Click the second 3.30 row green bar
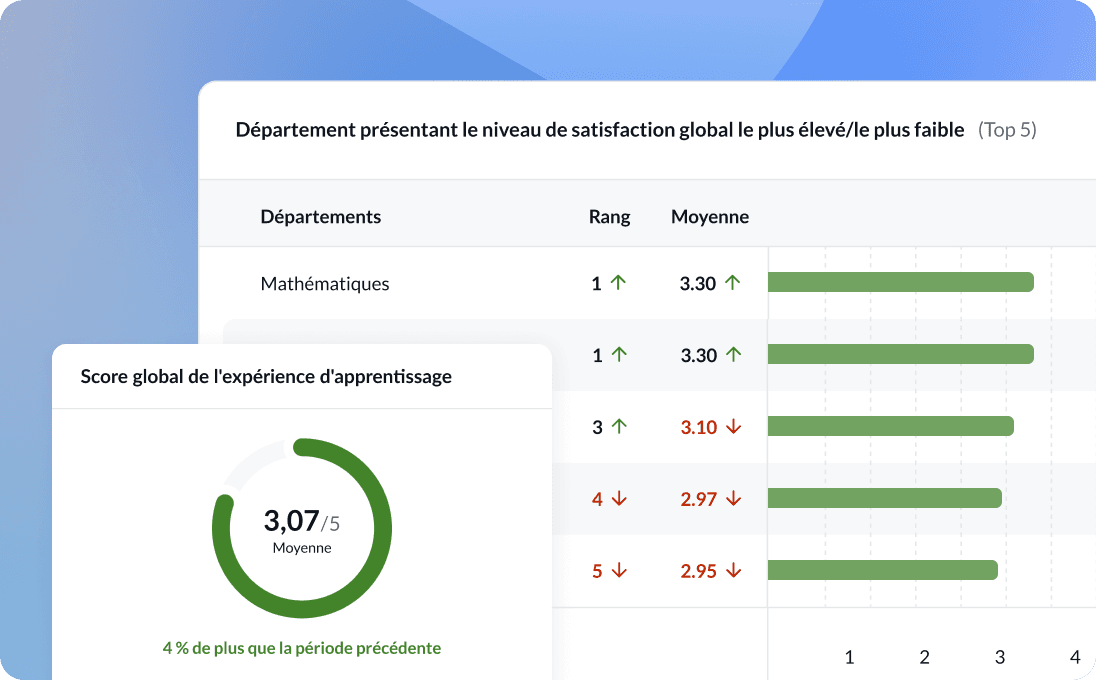This screenshot has width=1096, height=688. (900, 354)
